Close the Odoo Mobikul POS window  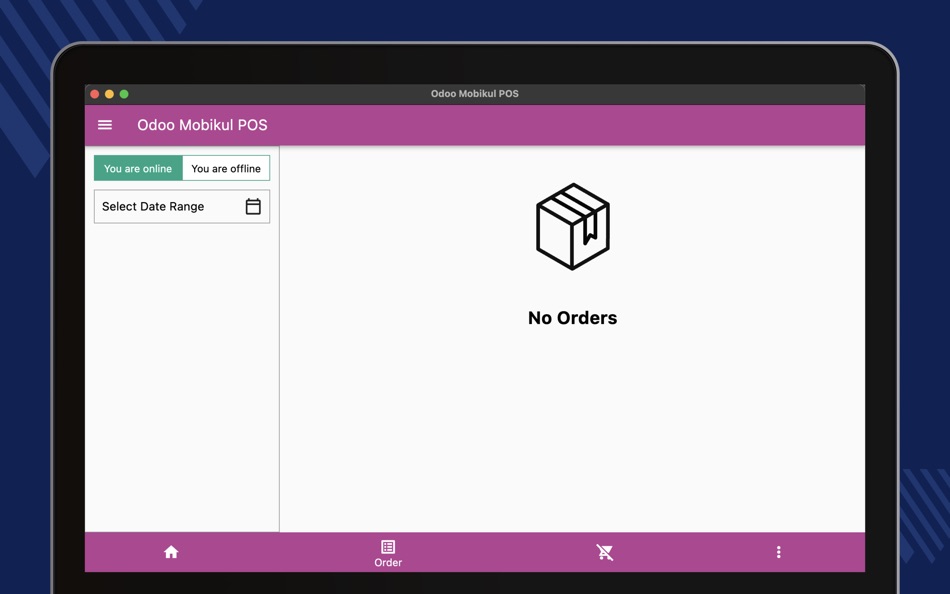(95, 94)
